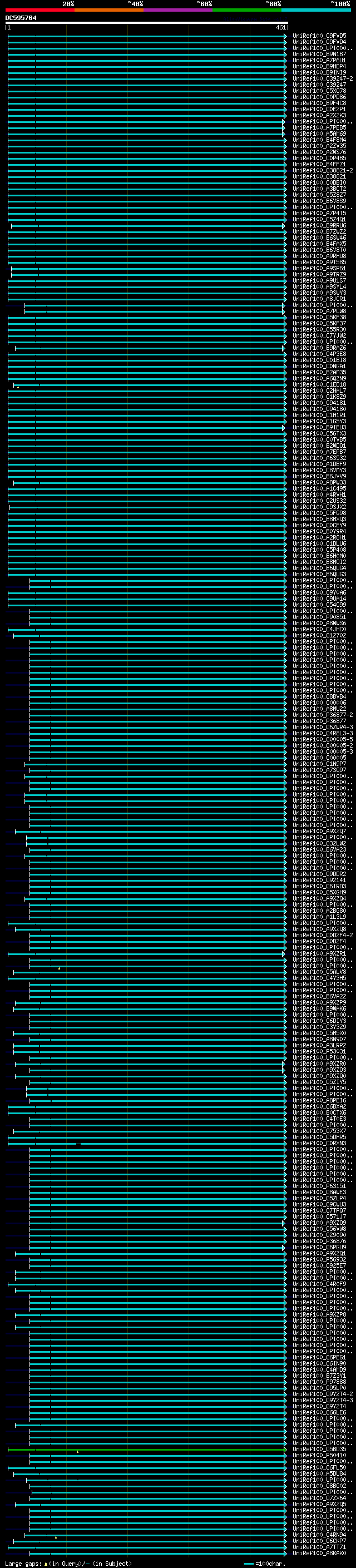Image resolution: width=356 pixels, height=1568 pixels.
Task: Click the UniRef100_B9RRU6 label
Action: [319, 225]
